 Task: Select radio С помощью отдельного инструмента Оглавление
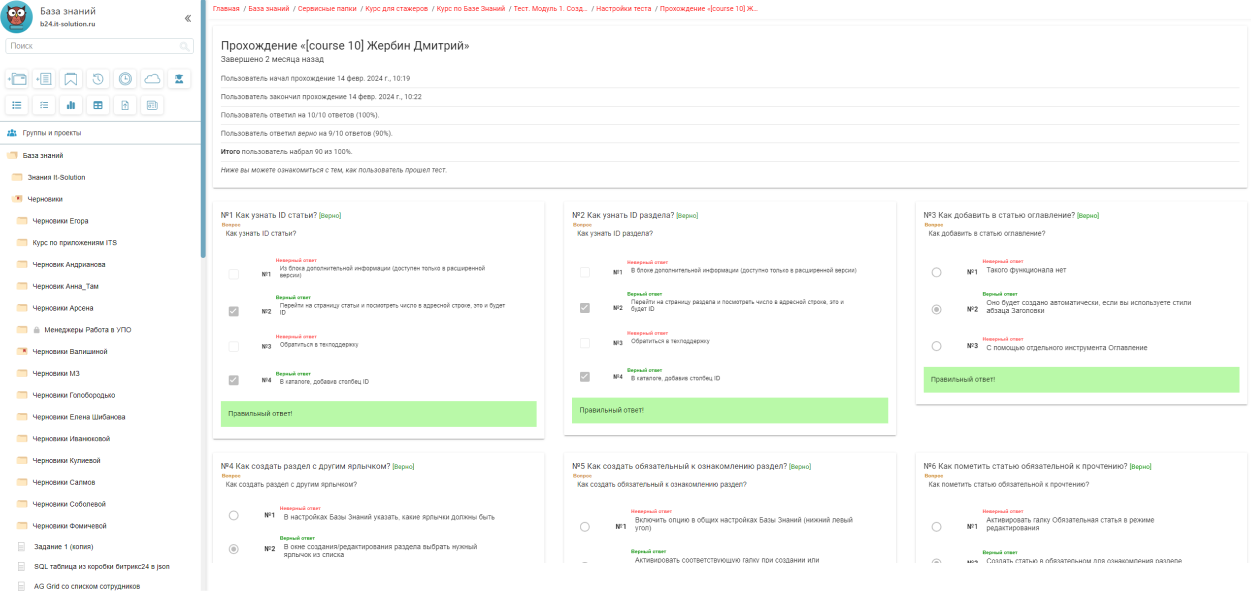coord(936,346)
